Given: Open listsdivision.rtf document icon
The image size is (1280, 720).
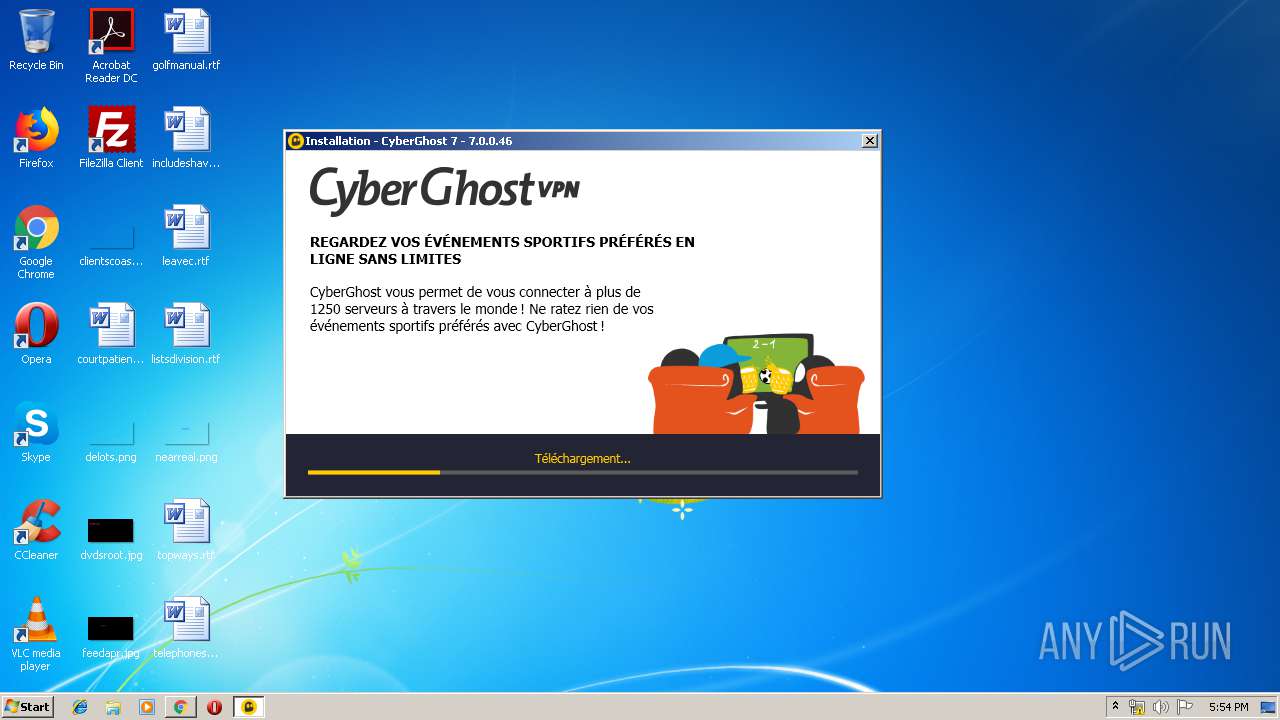Looking at the screenshot, I should pos(186,334).
